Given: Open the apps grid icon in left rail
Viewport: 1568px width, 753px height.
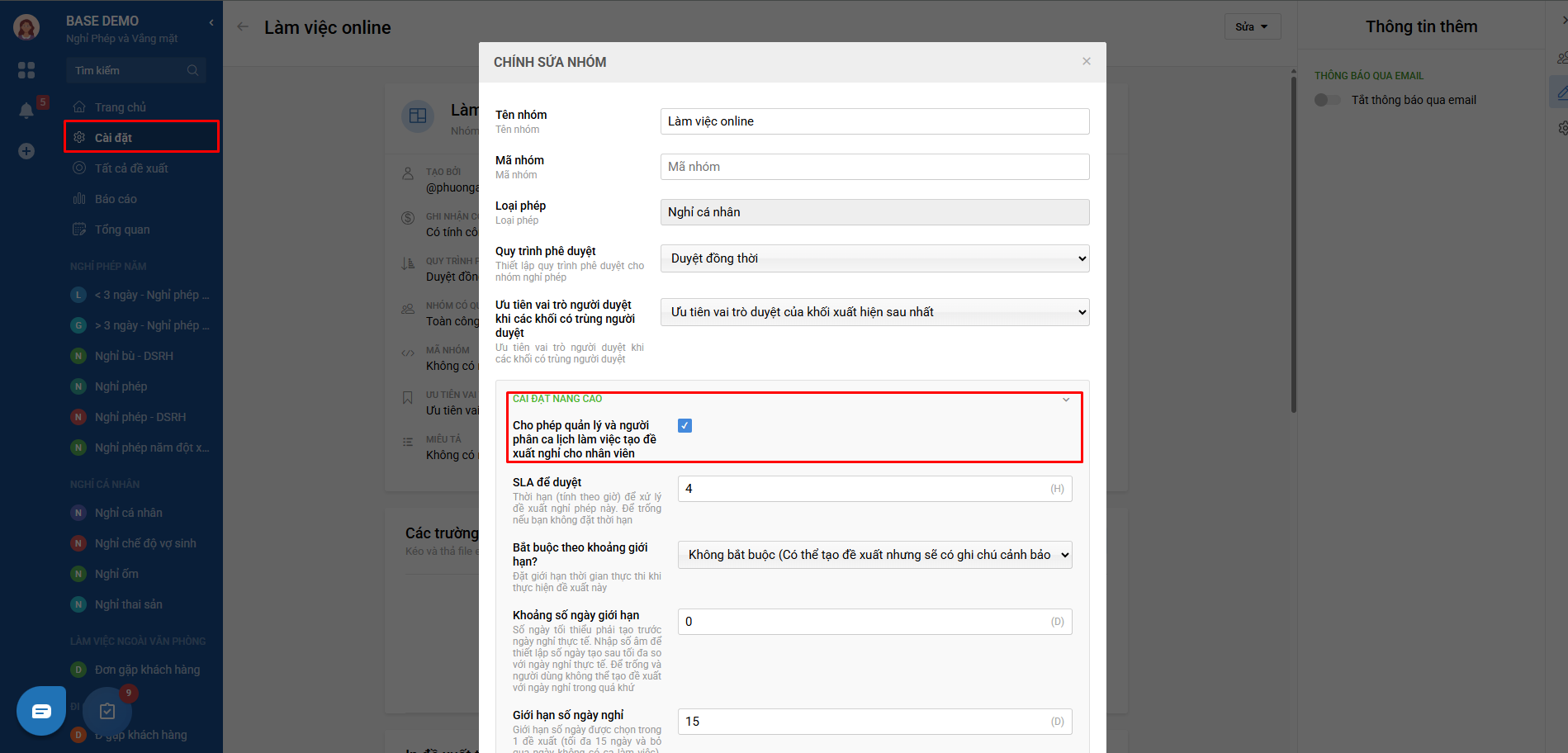Looking at the screenshot, I should (26, 70).
